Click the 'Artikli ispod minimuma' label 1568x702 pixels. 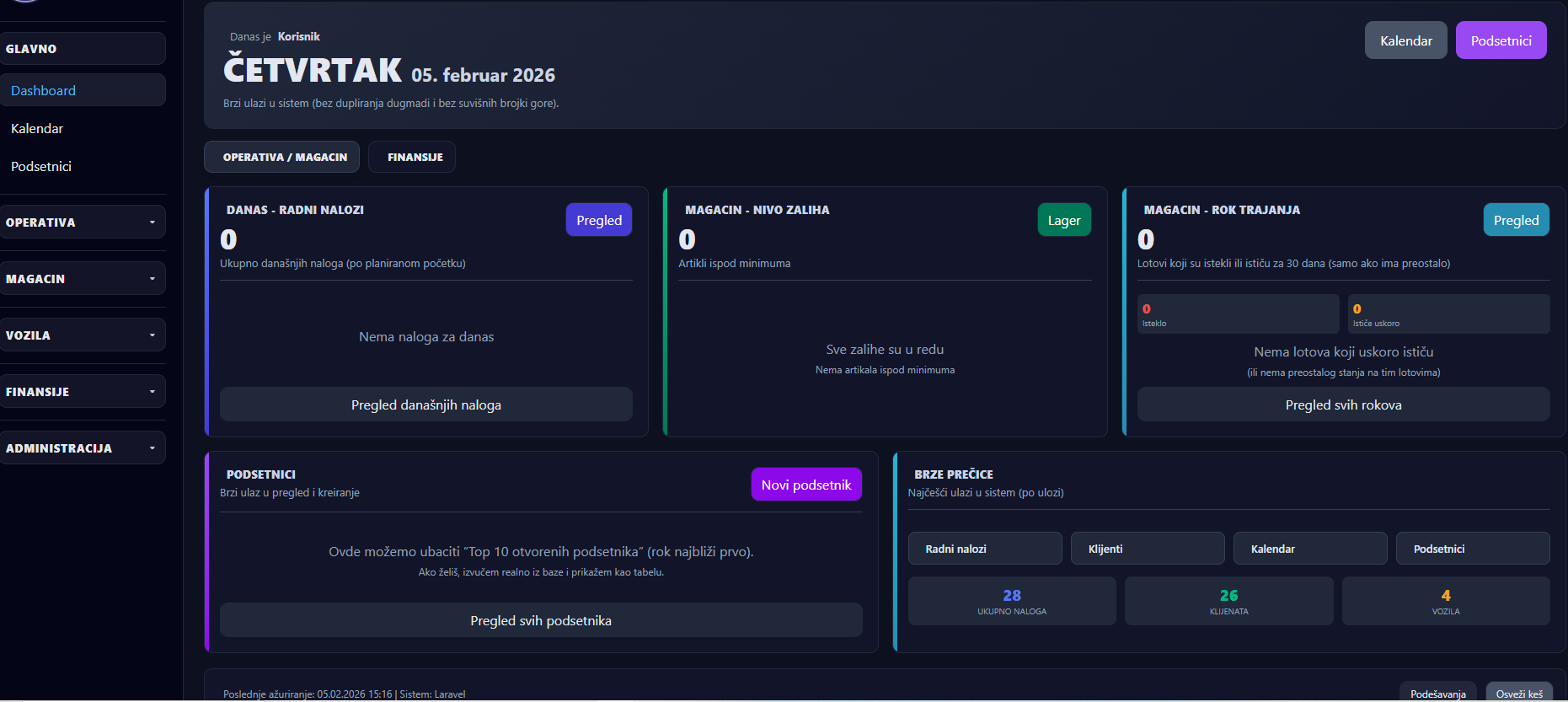pos(734,264)
